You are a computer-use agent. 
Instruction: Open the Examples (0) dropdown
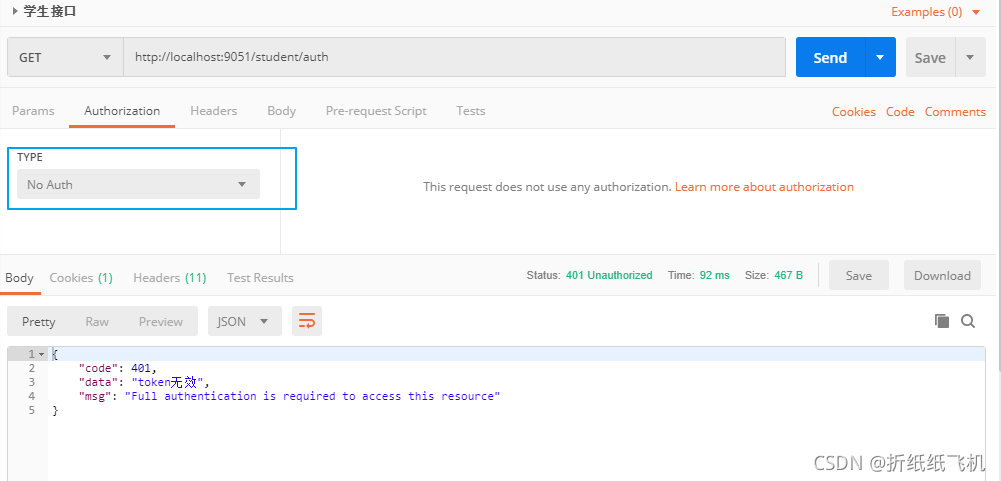pos(935,11)
